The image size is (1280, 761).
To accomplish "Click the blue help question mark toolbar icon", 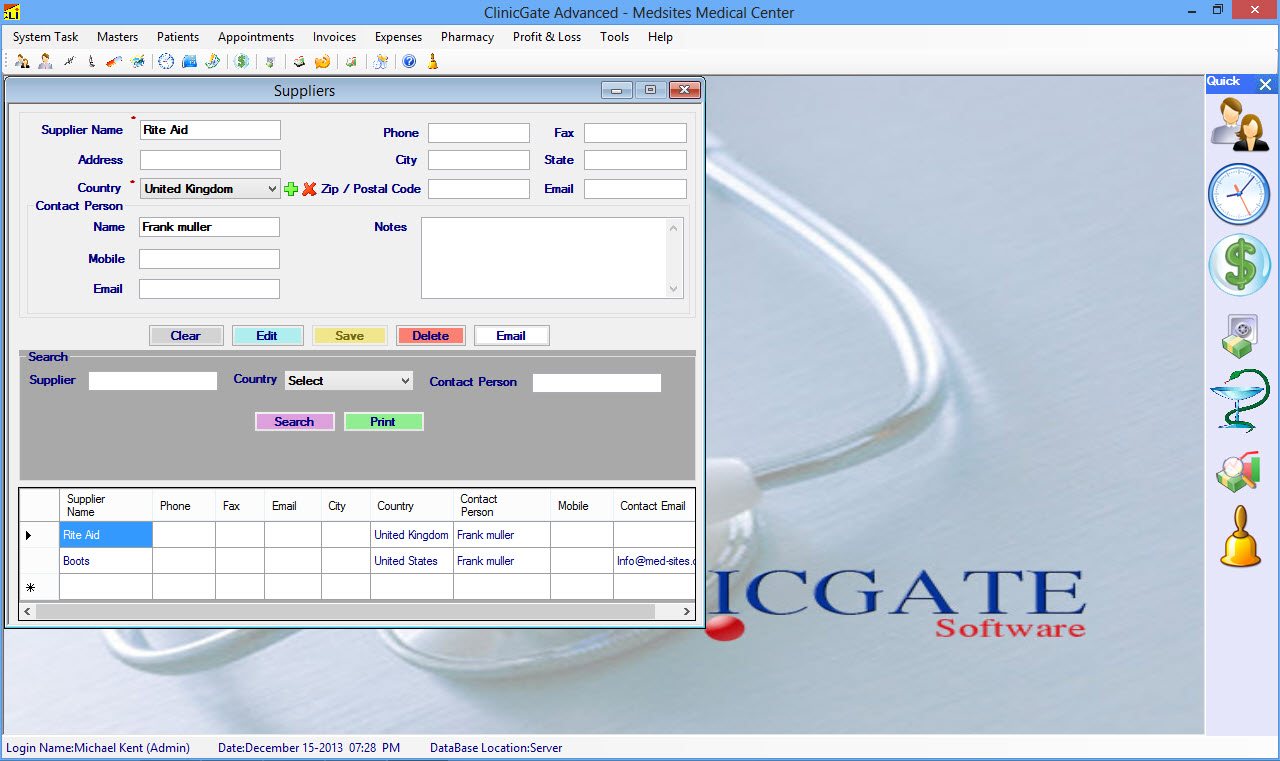I will coord(409,62).
